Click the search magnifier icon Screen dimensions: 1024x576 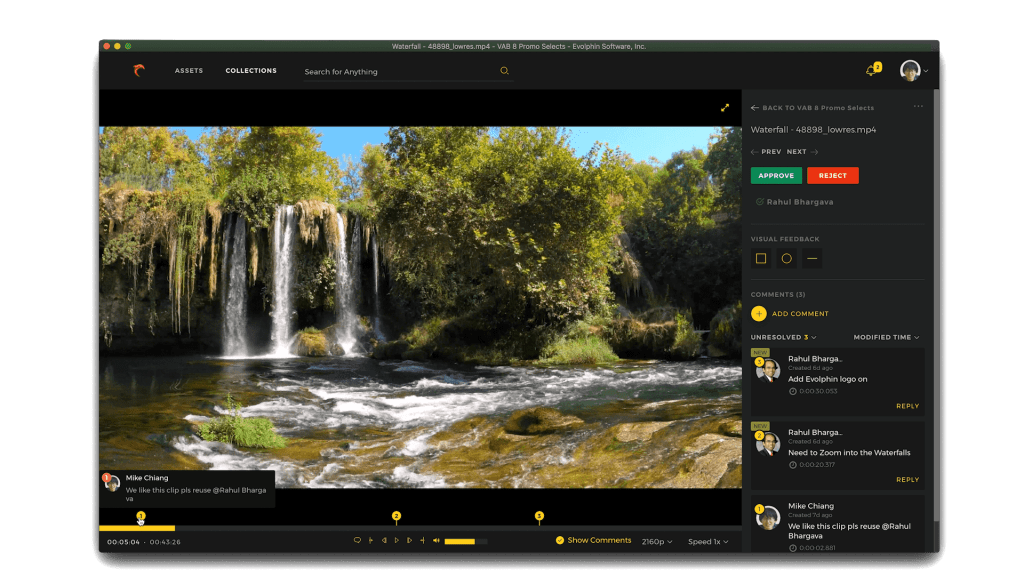[504, 71]
